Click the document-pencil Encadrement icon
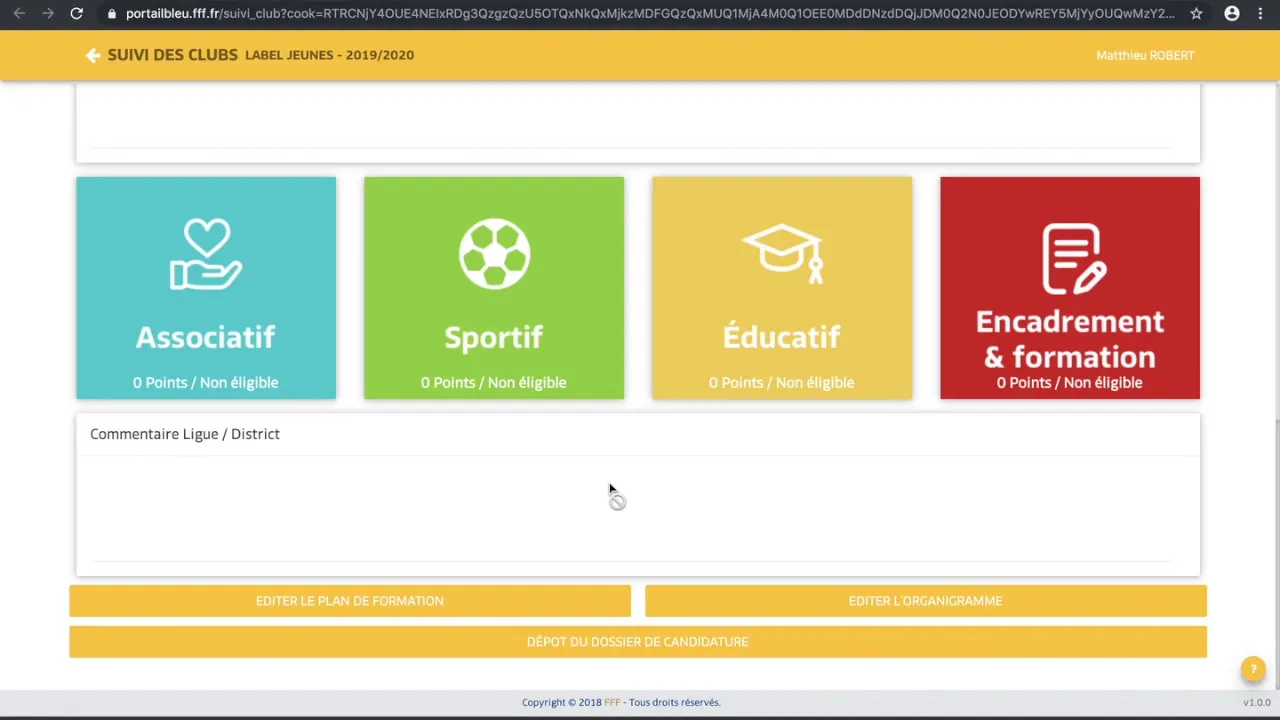The image size is (1280, 720). [1074, 258]
